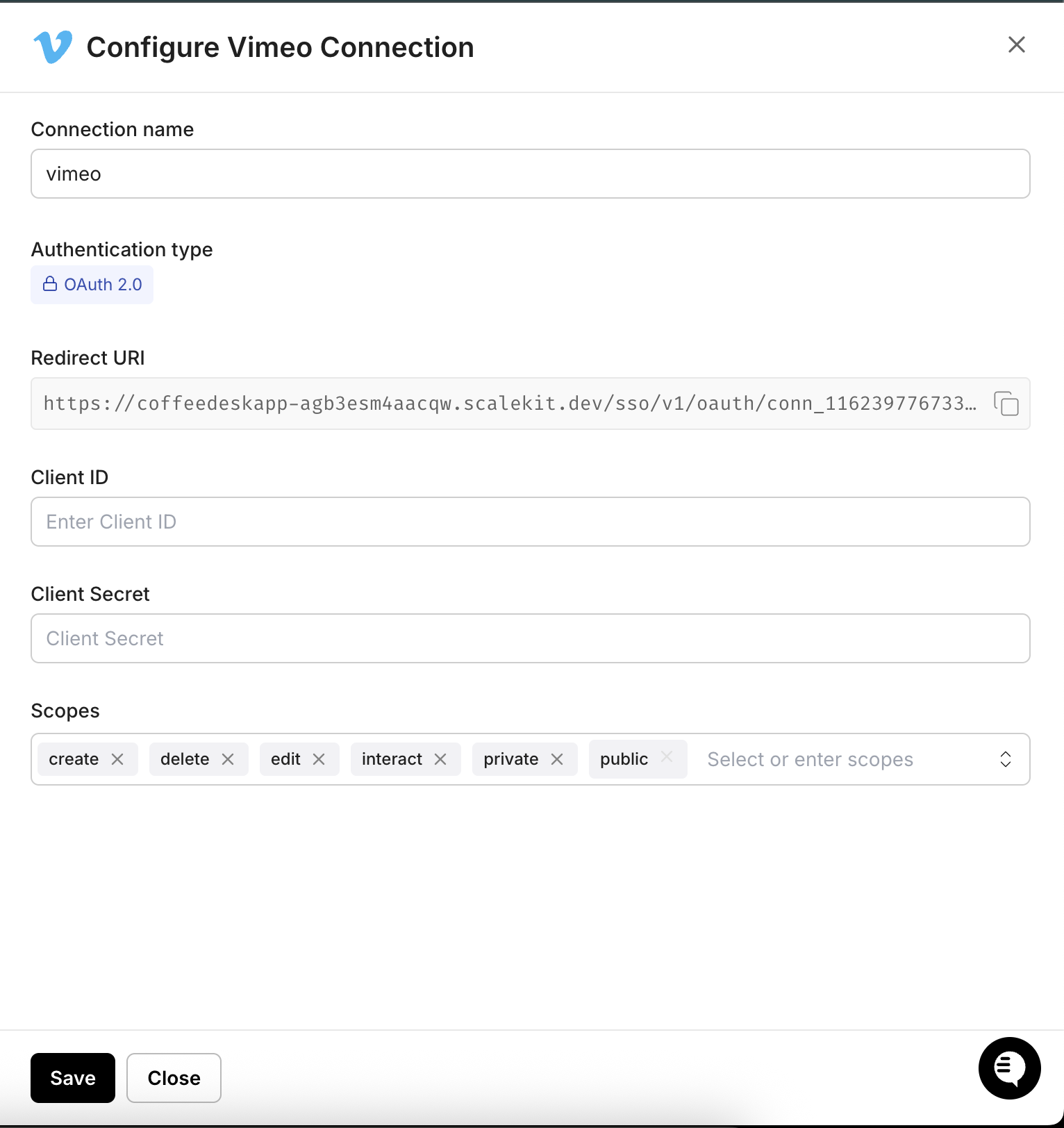Click the lock icon in the OAuth badge
The width and height of the screenshot is (1064, 1128).
point(50,284)
